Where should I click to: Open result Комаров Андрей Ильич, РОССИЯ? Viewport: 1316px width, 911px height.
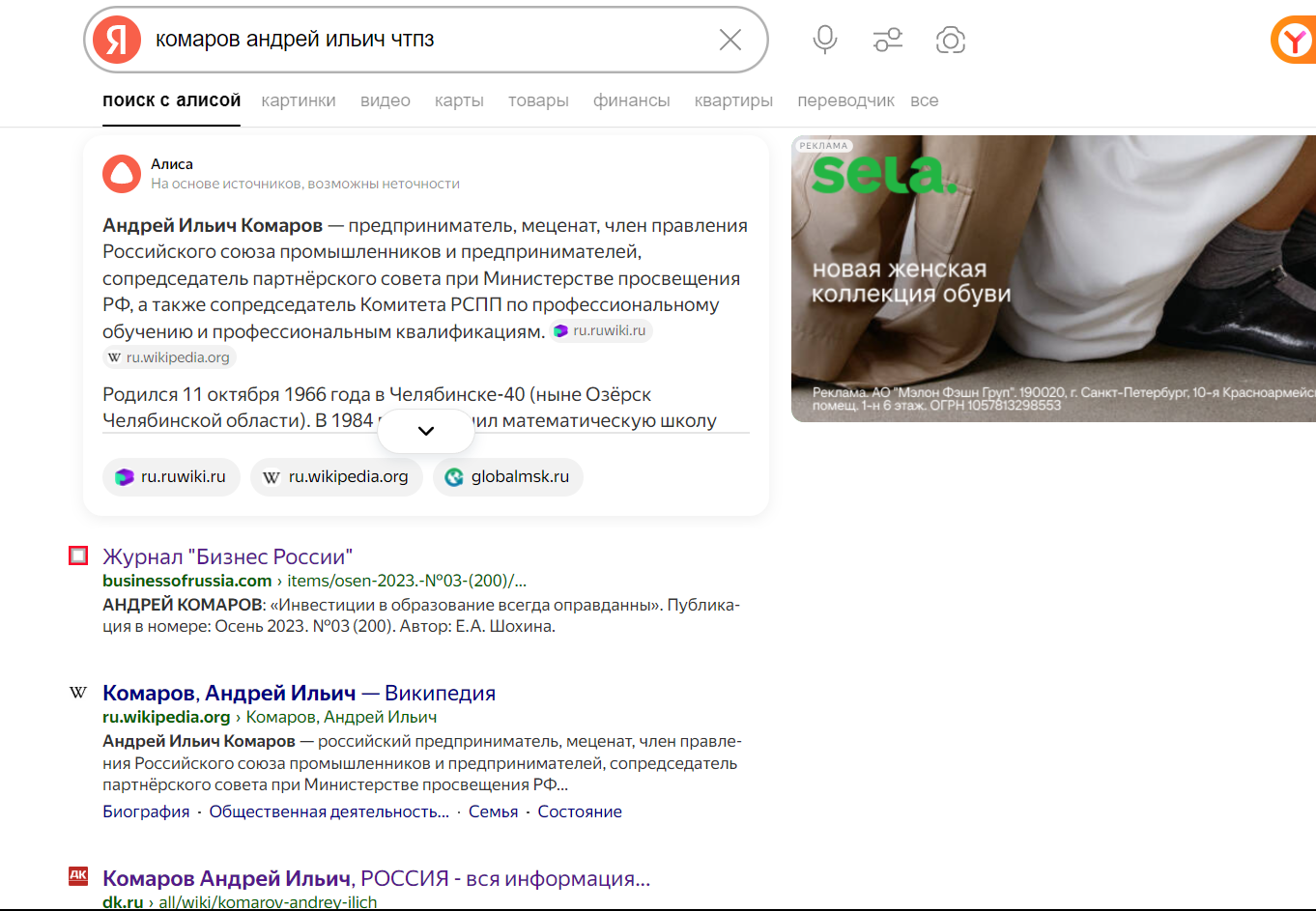[376, 878]
